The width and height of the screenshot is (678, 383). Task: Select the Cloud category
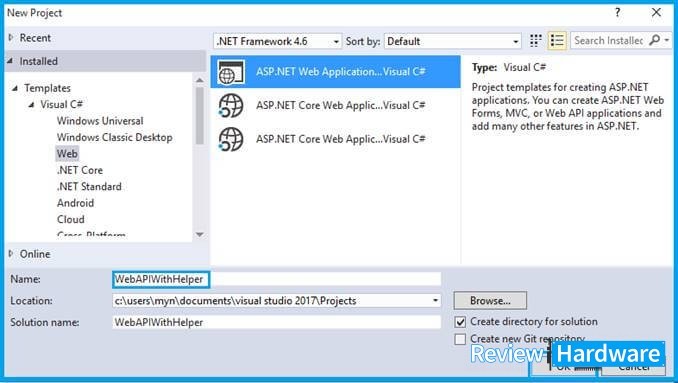click(70, 220)
